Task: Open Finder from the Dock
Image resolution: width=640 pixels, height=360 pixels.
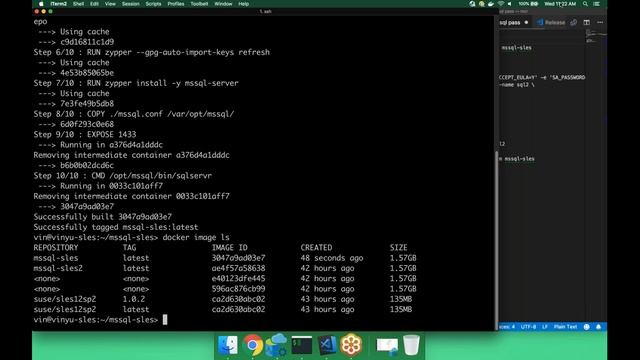Action: (228, 345)
